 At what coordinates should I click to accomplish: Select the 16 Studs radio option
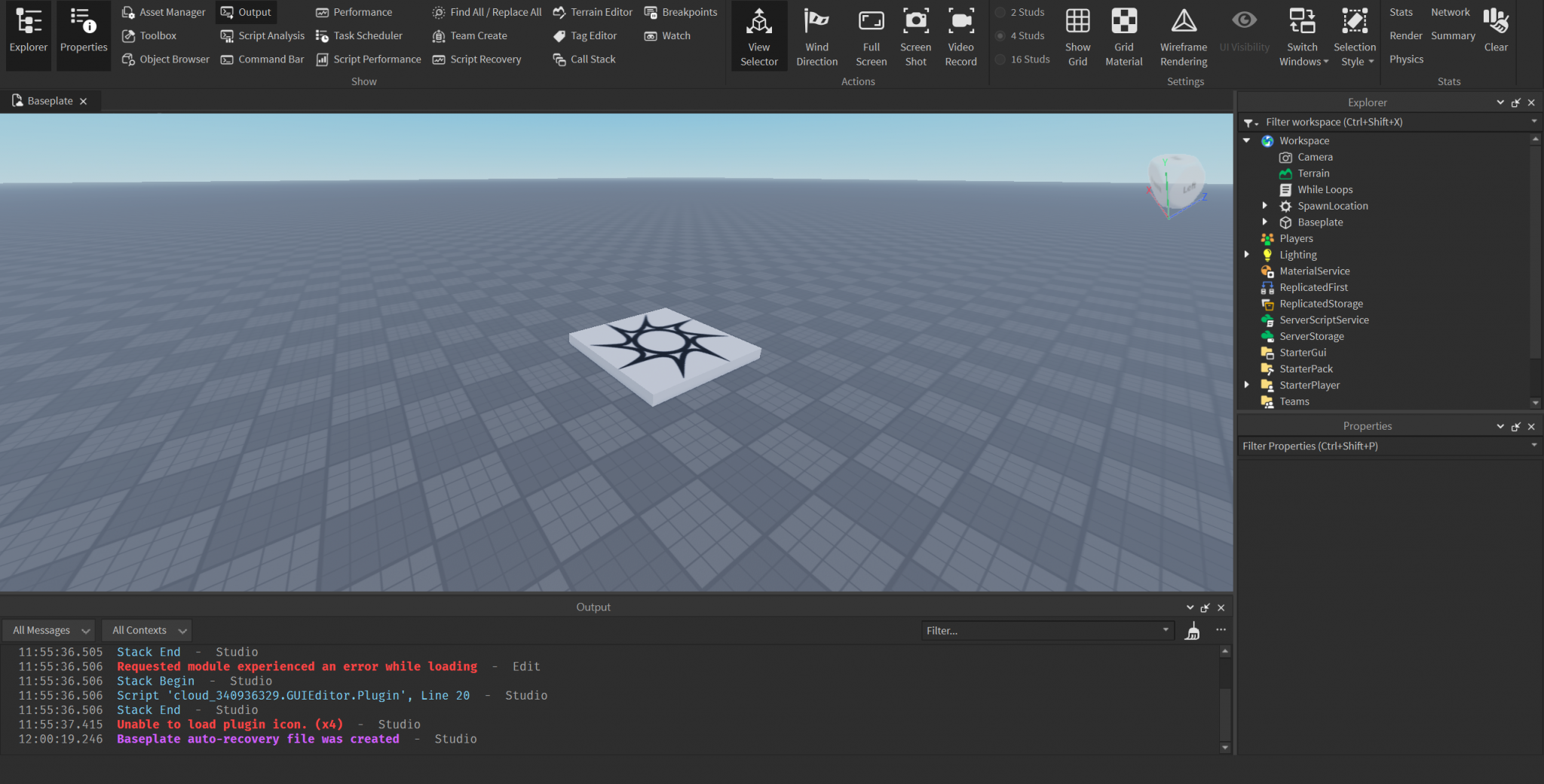[x=1000, y=59]
